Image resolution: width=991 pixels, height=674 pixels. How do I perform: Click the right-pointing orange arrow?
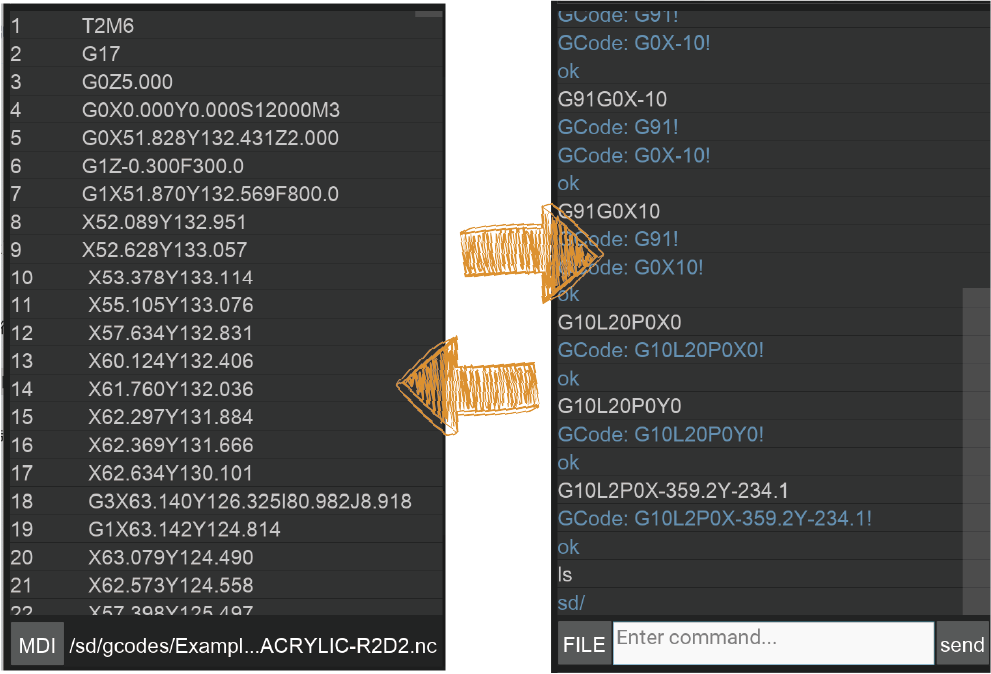(x=532, y=253)
